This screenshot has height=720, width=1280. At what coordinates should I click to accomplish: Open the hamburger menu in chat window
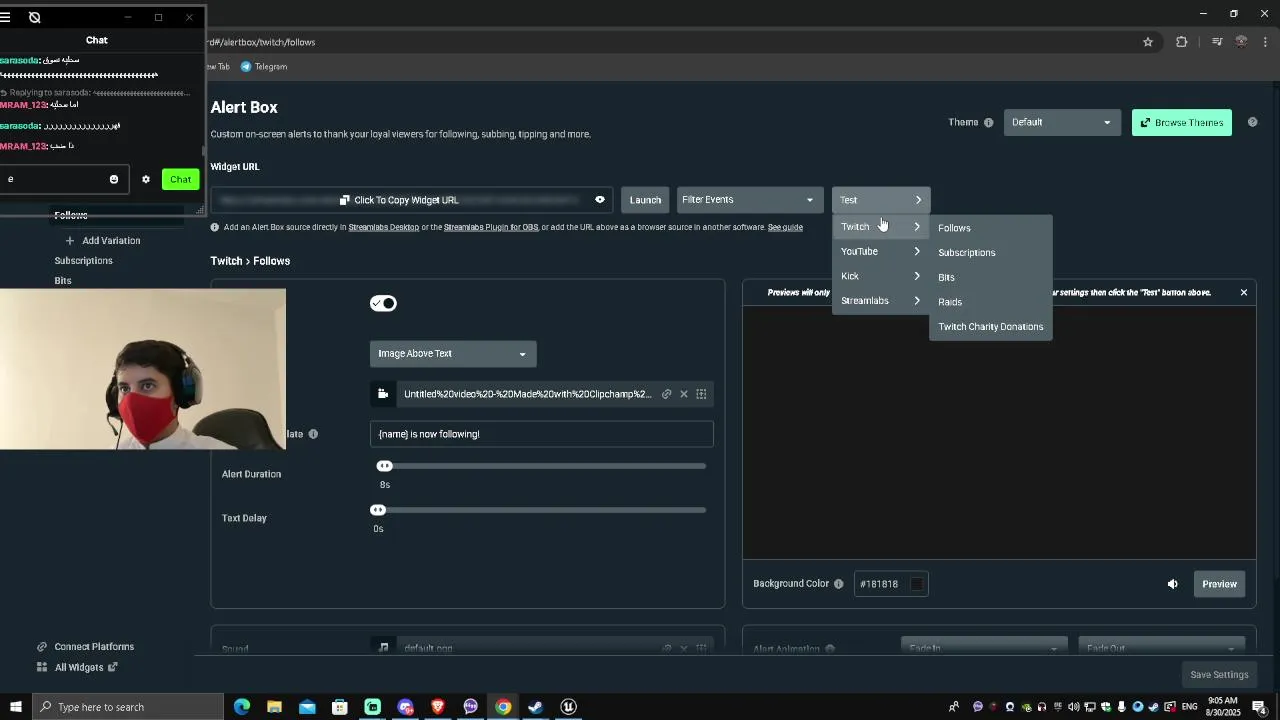5,17
